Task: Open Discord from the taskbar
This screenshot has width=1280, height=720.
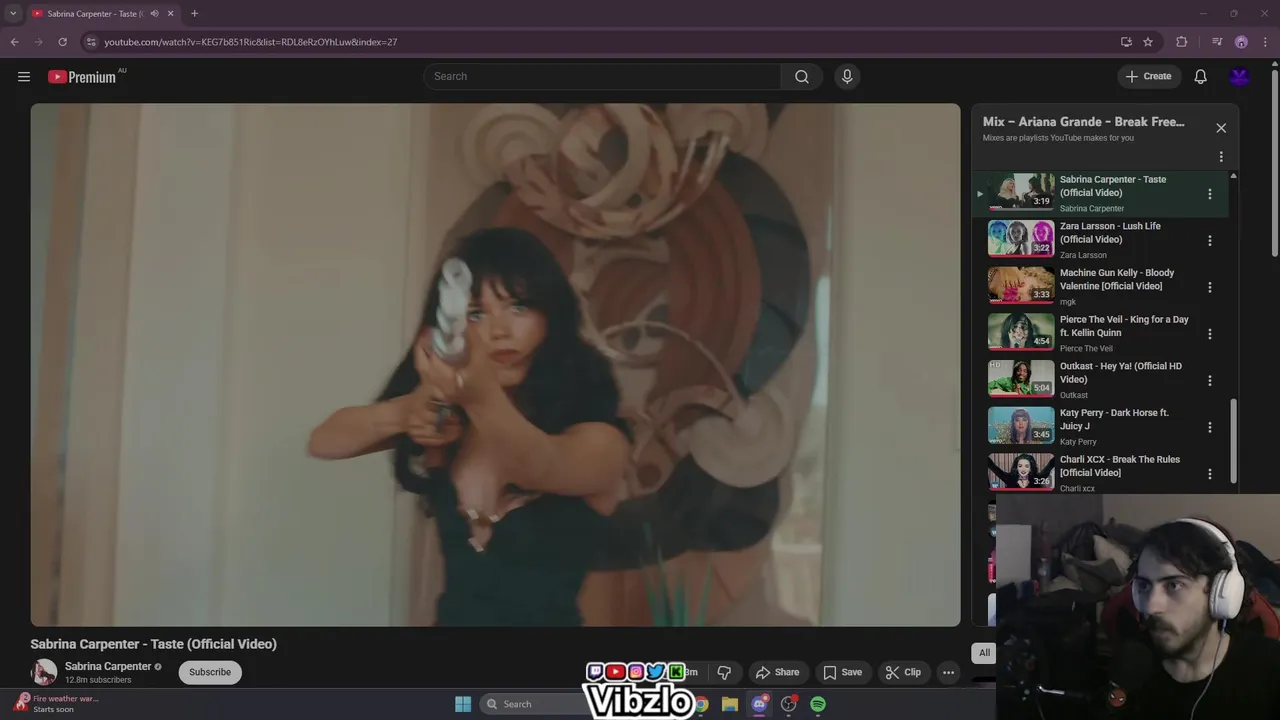Action: pyautogui.click(x=759, y=704)
